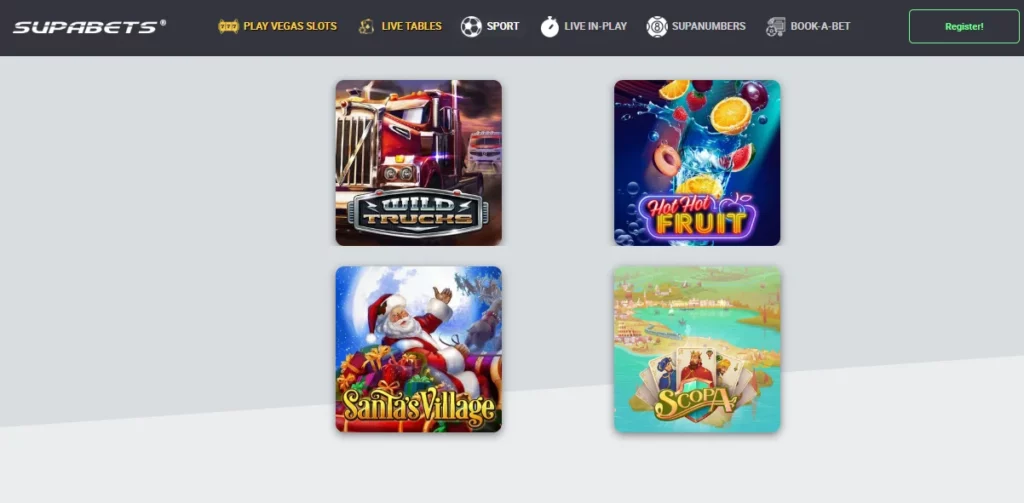Screen dimensions: 1024x503
Task: Select Live Tables in the navigation
Action: (x=411, y=27)
